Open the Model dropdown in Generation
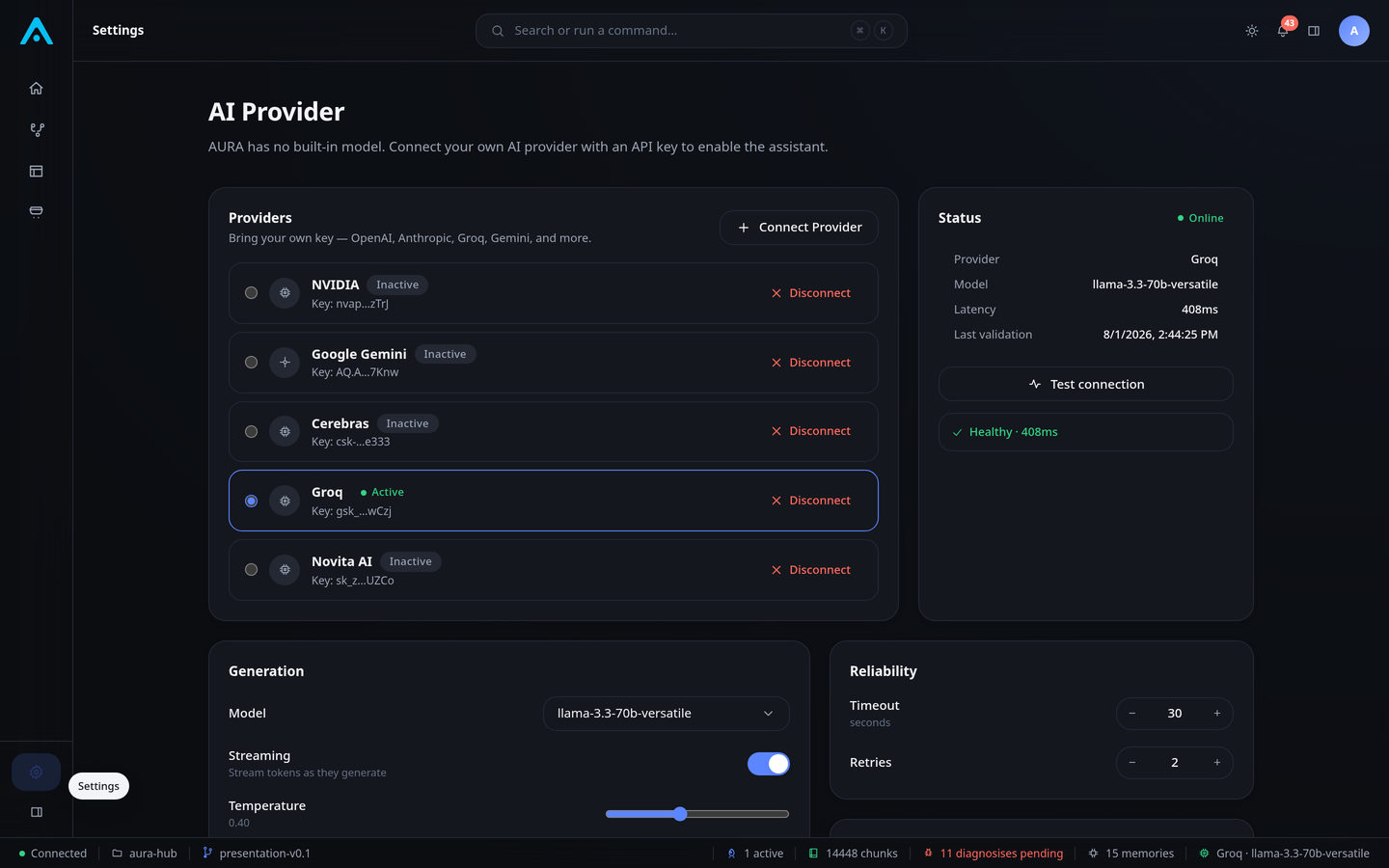 coord(667,714)
